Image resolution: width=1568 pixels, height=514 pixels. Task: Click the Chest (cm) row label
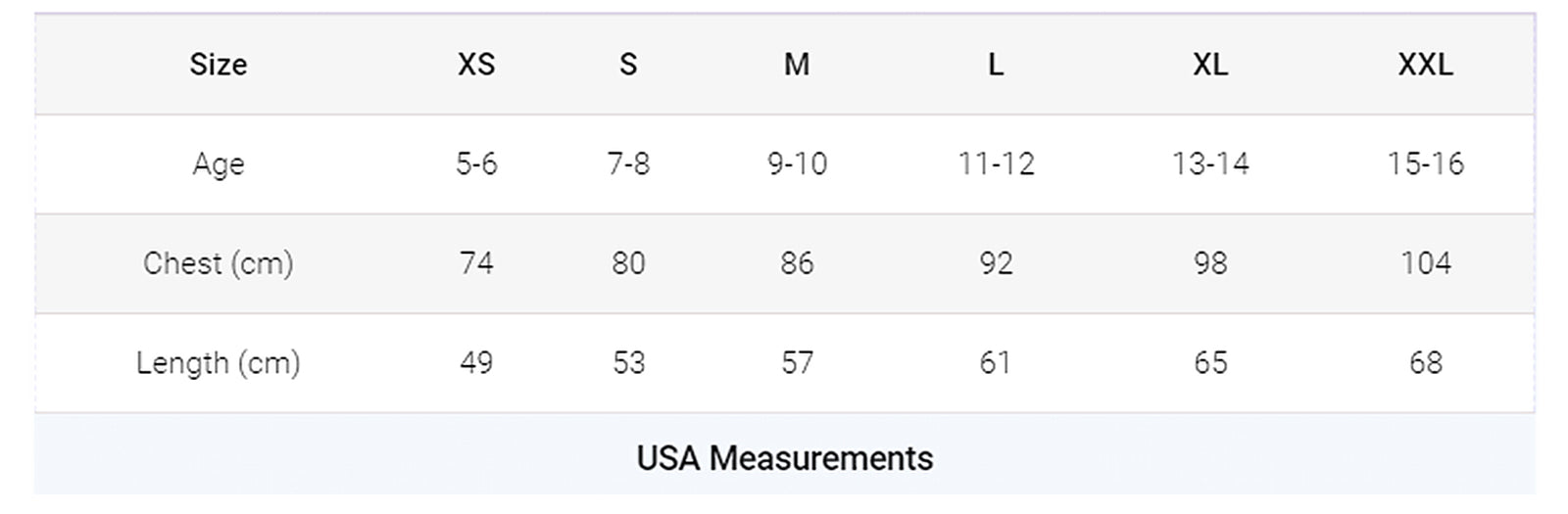[x=218, y=263]
